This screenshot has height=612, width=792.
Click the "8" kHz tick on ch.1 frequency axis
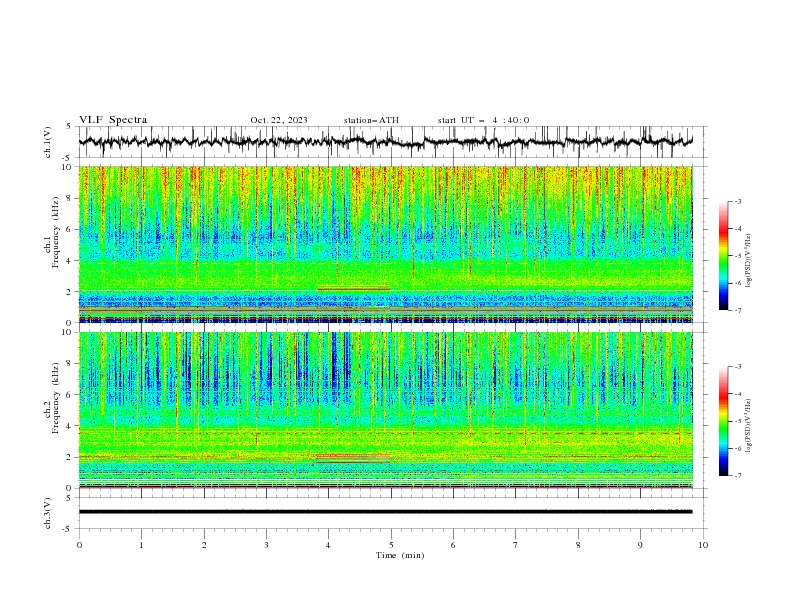click(x=69, y=198)
